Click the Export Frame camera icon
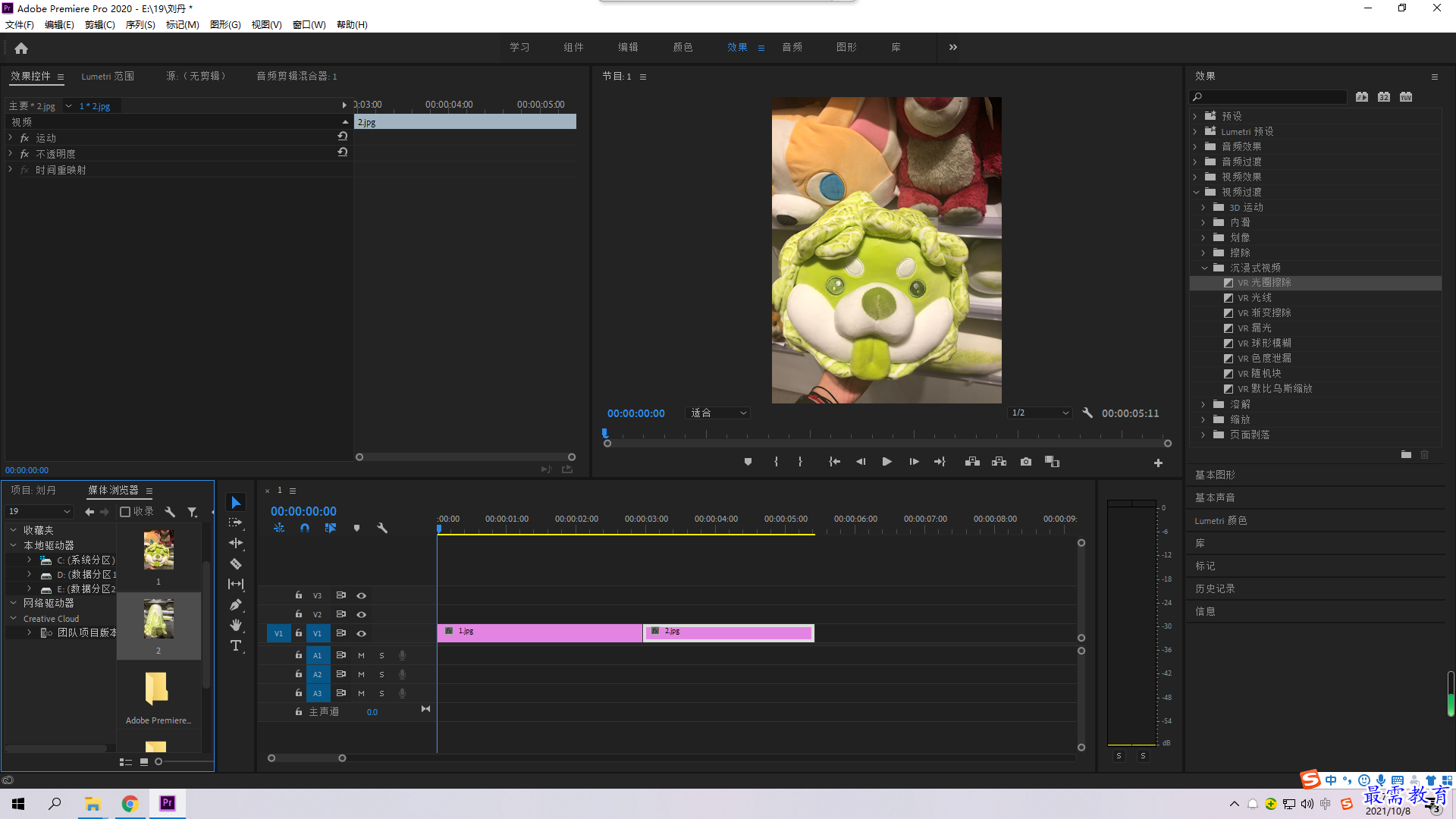 pos(1026,462)
